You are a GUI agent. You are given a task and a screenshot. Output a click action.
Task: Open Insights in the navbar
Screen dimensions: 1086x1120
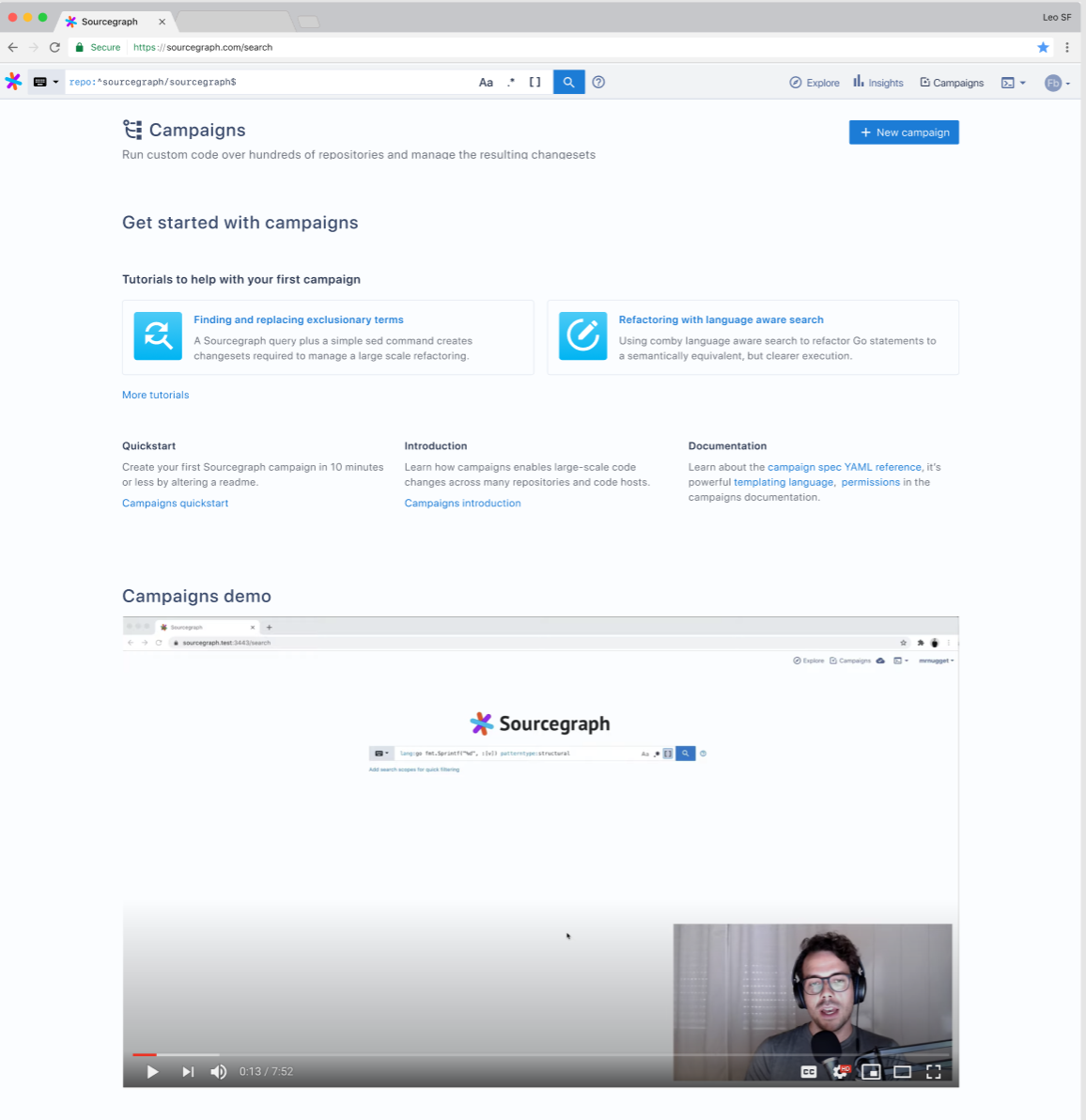point(878,83)
